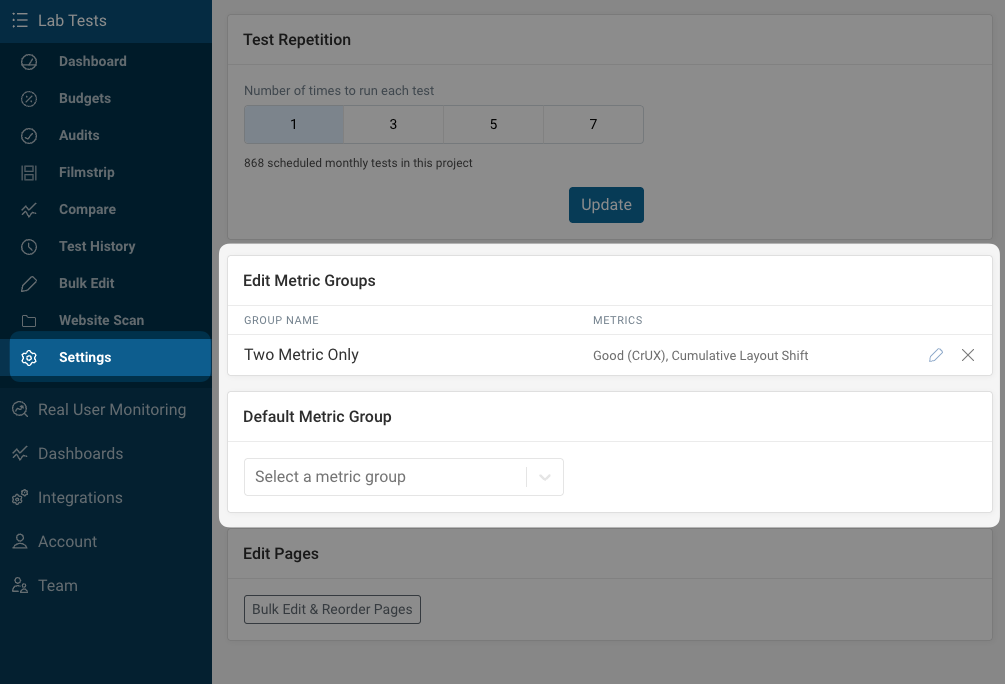Edit the Two Metric Only group with the pencil
This screenshot has width=1005, height=684.
tap(936, 355)
